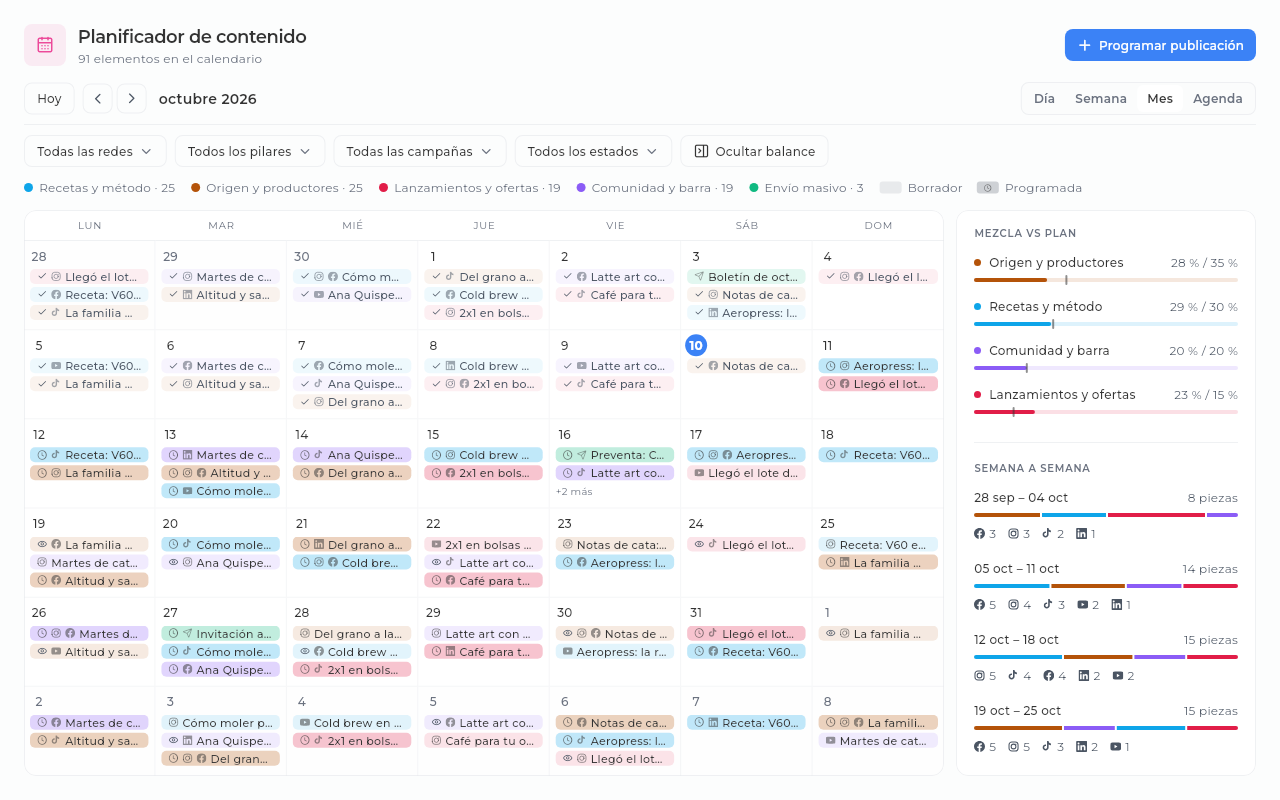Toggle the Lanzamientos y ofertas · 19 legend filter

click(x=470, y=188)
